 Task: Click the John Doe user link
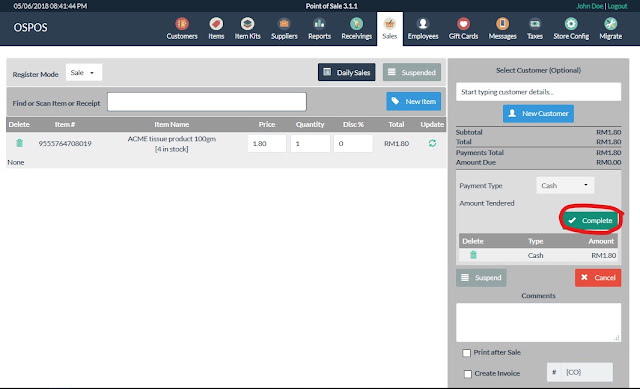[x=589, y=6]
